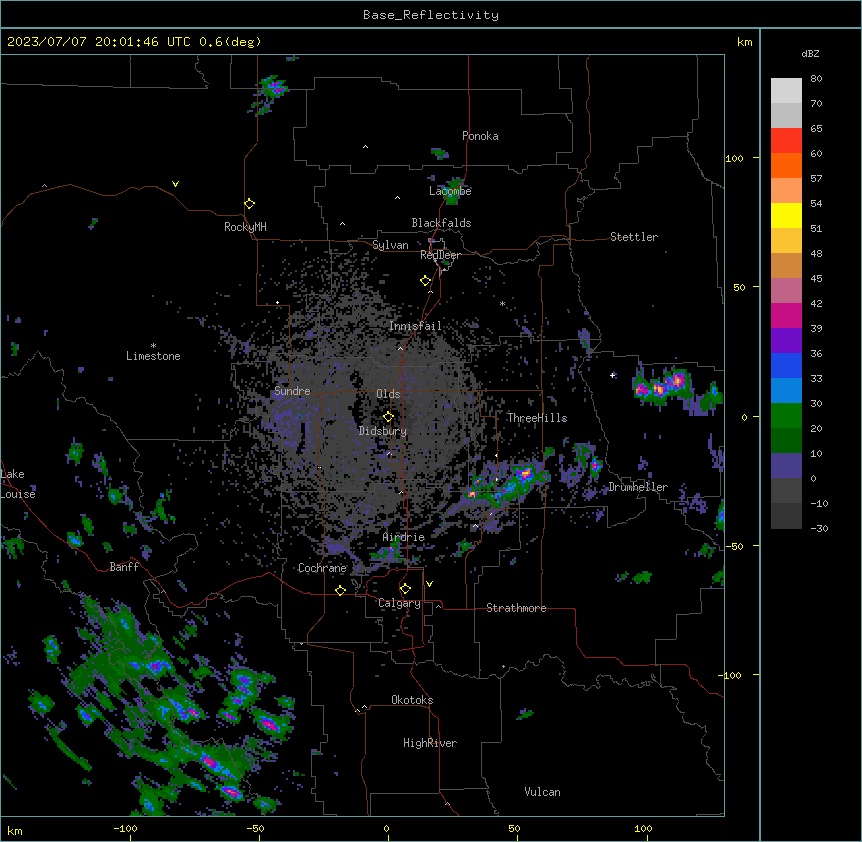Click the RockyMH label
The height and width of the screenshot is (842, 862).
pyautogui.click(x=245, y=227)
